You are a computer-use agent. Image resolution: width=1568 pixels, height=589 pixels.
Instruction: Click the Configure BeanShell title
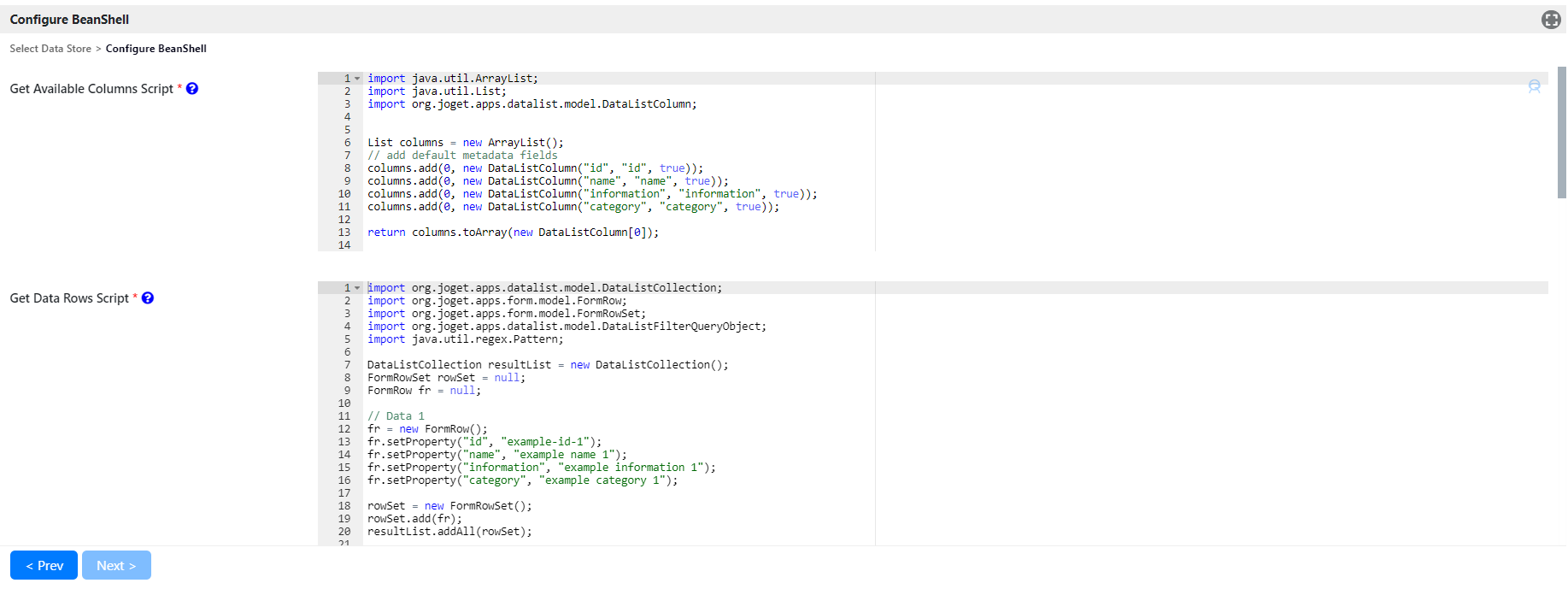(x=69, y=20)
